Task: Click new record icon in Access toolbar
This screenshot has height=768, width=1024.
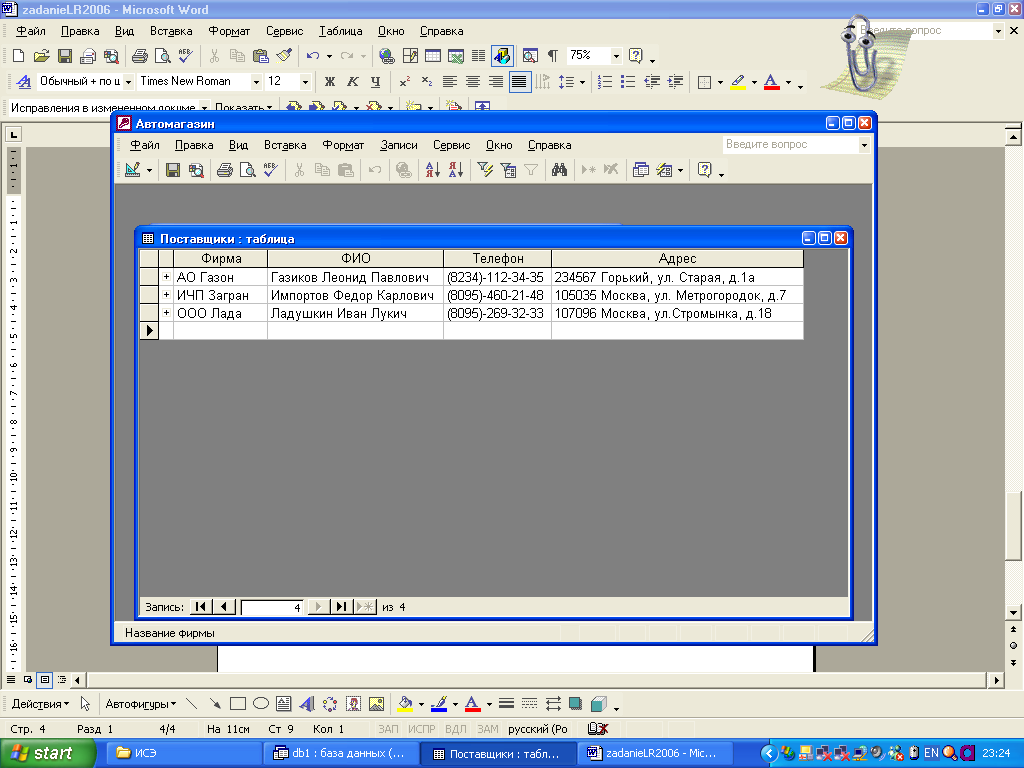Action: [588, 170]
